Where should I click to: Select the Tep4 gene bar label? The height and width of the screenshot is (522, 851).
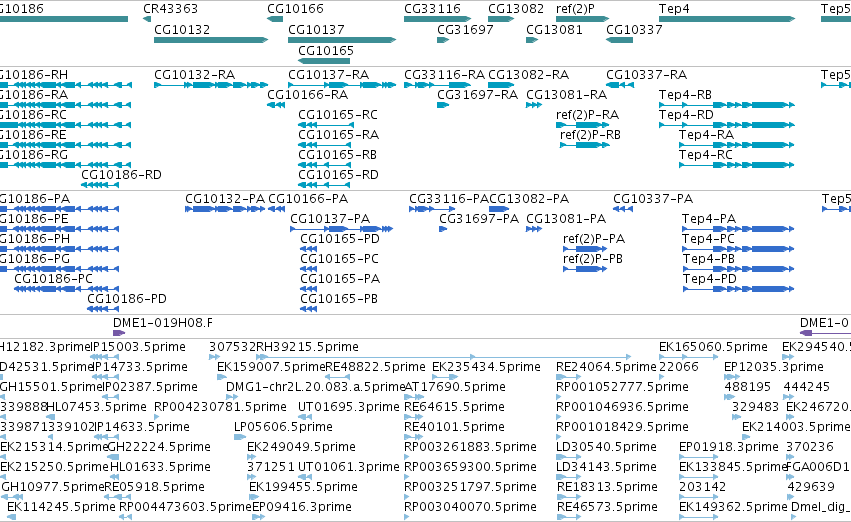coord(674,9)
